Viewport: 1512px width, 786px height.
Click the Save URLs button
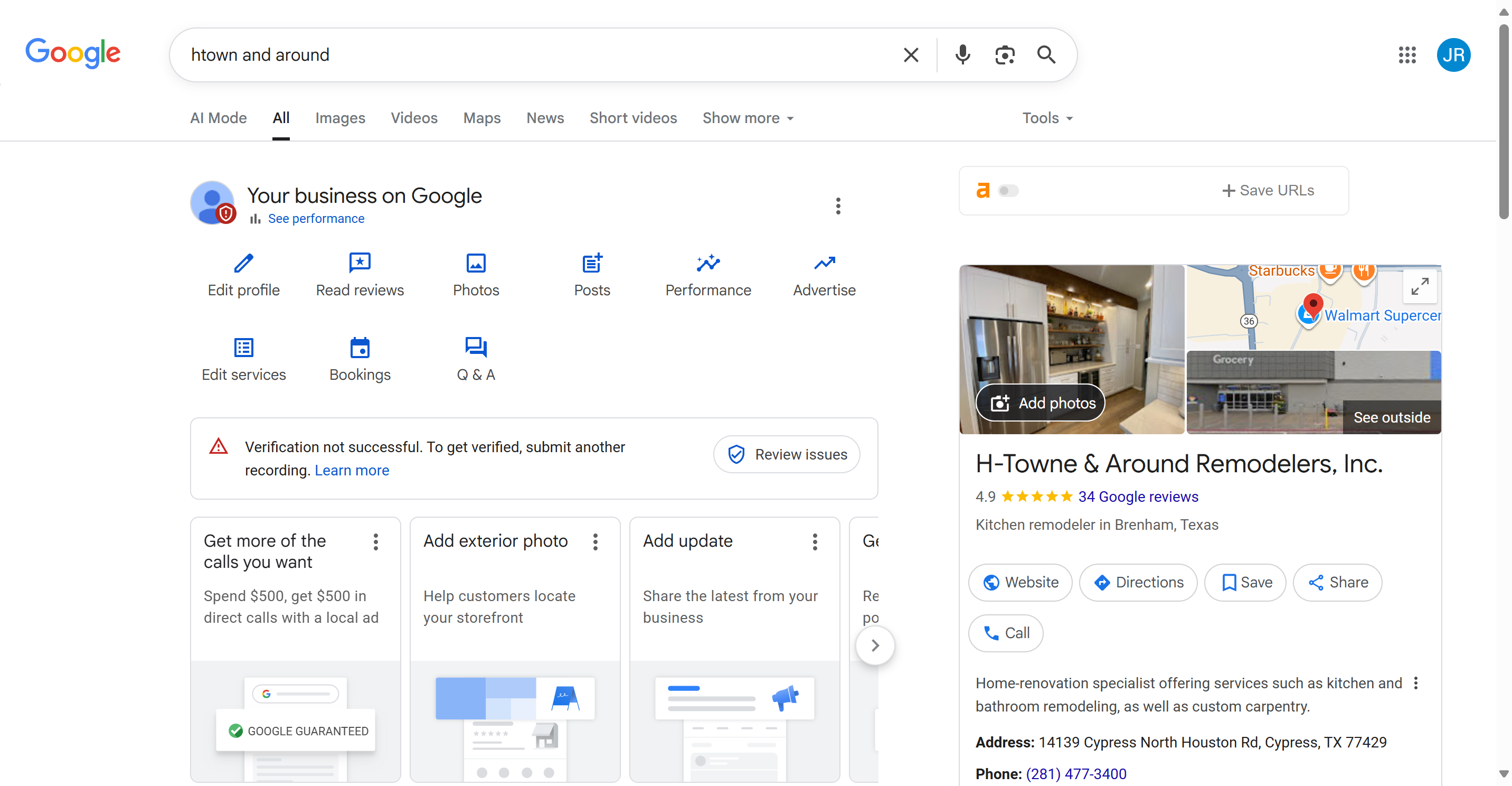click(x=1268, y=190)
